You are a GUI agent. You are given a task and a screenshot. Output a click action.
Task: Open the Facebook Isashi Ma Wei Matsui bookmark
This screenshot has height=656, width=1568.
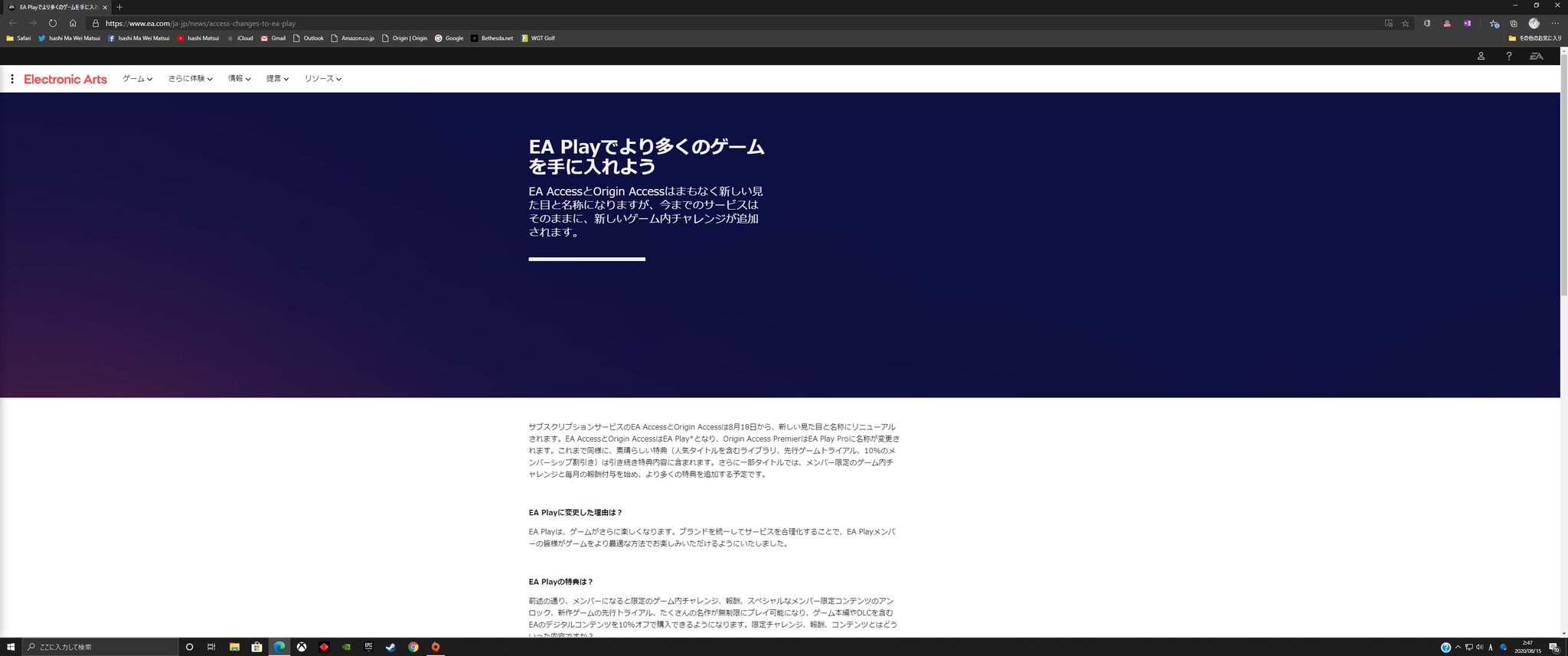point(139,38)
